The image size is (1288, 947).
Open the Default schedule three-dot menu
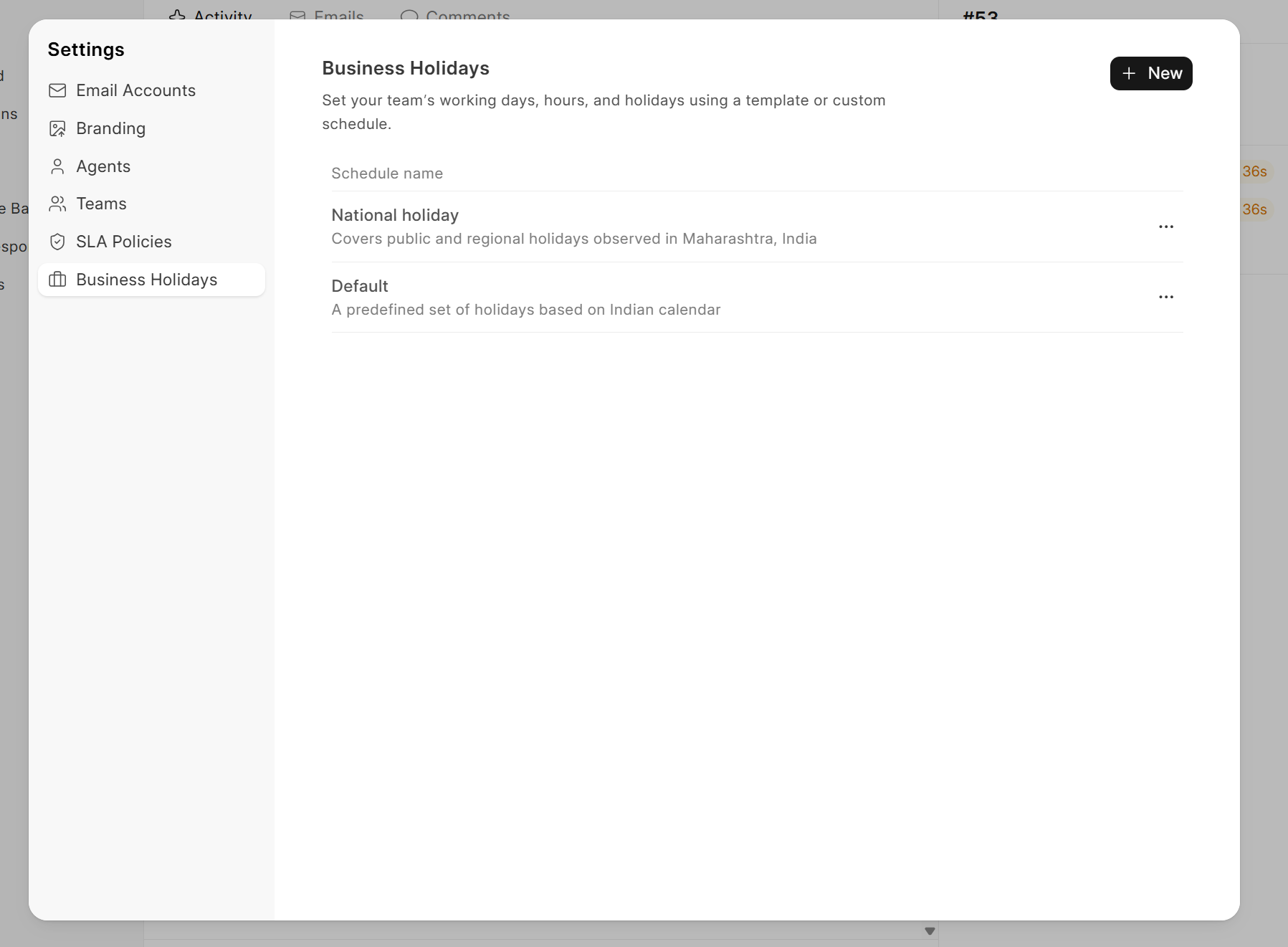(1165, 297)
